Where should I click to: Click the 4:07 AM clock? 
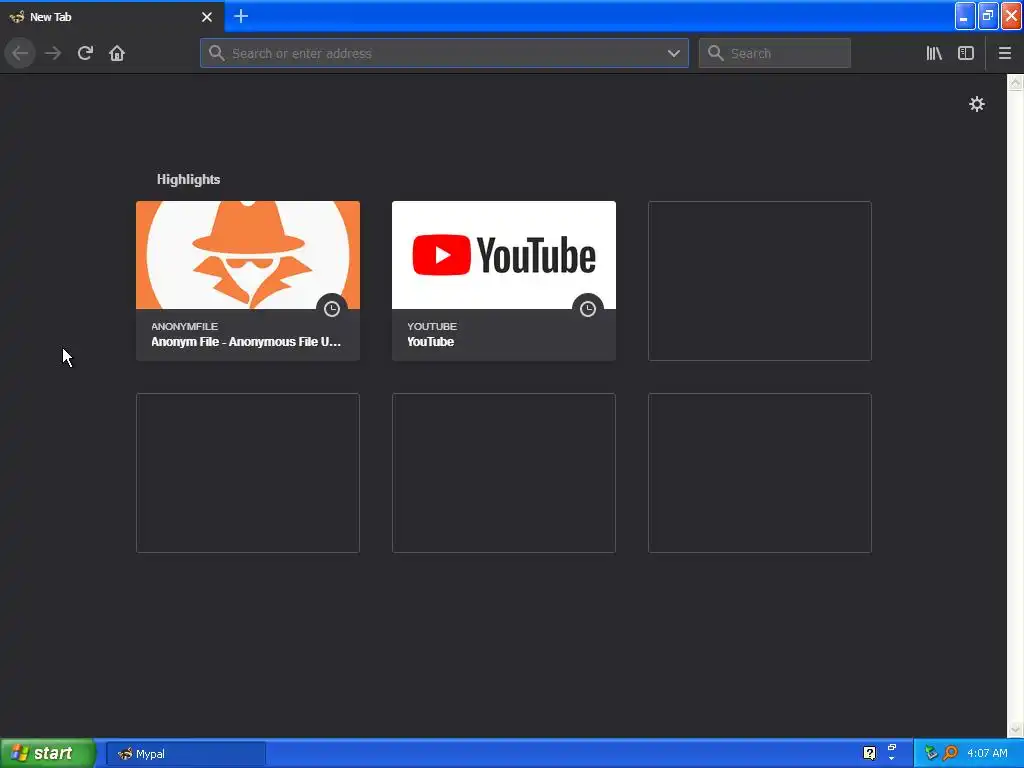tap(987, 753)
